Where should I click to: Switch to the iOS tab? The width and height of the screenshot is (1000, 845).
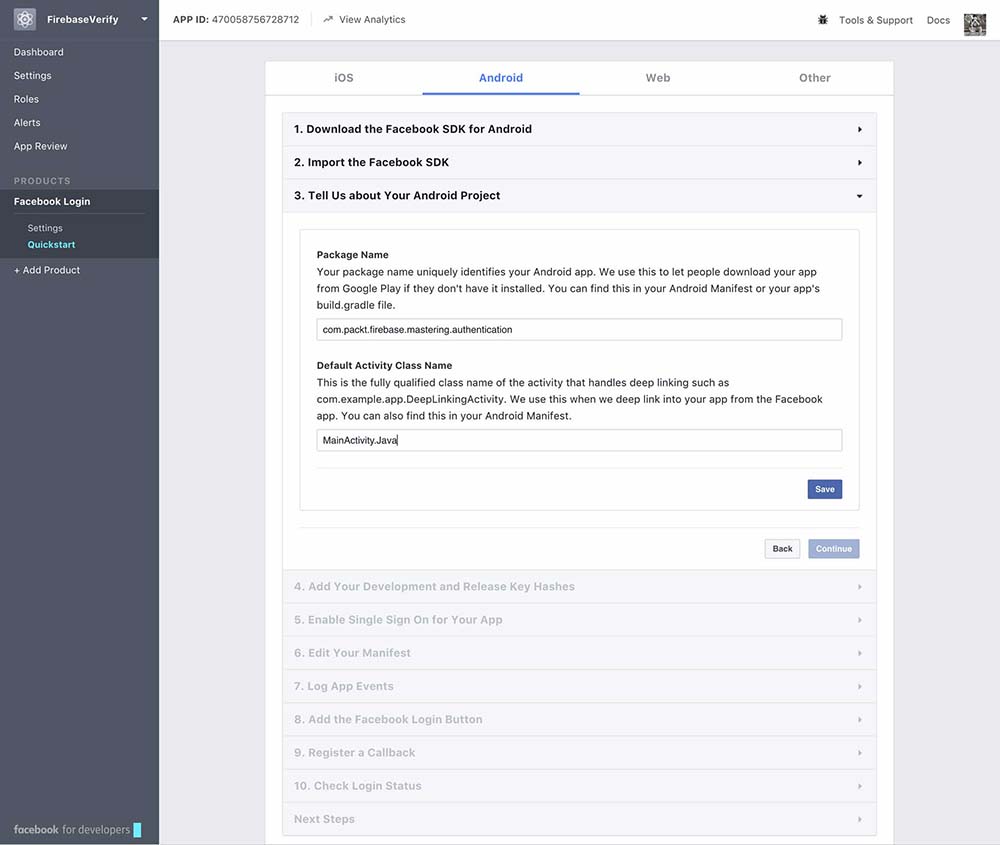[344, 78]
